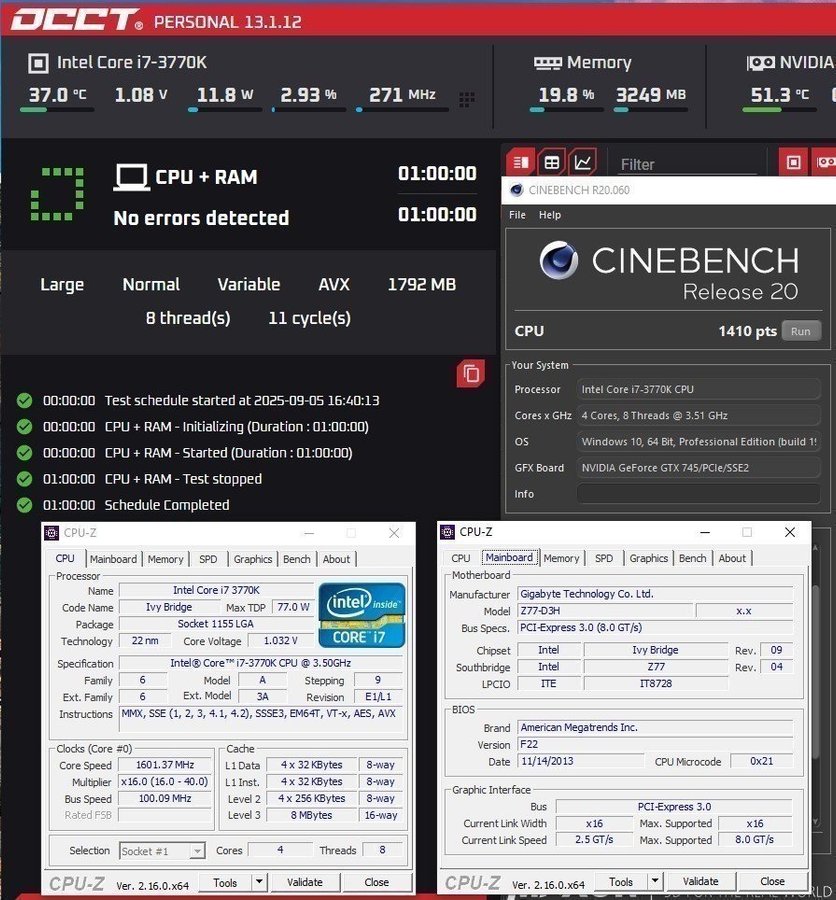Click the Cinebench logo sphere in banner
The height and width of the screenshot is (900, 836).
coord(558,261)
